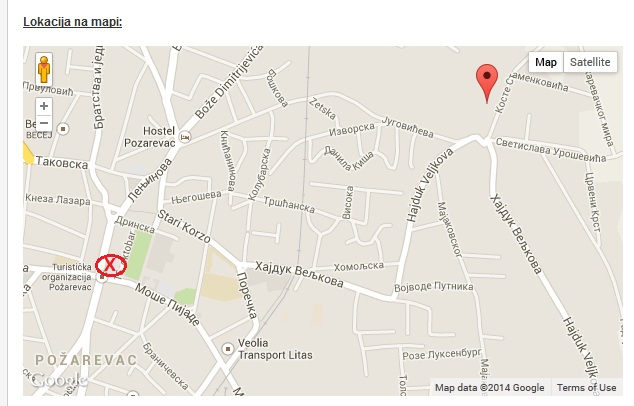
Task: Switch to Map view
Action: [545, 62]
